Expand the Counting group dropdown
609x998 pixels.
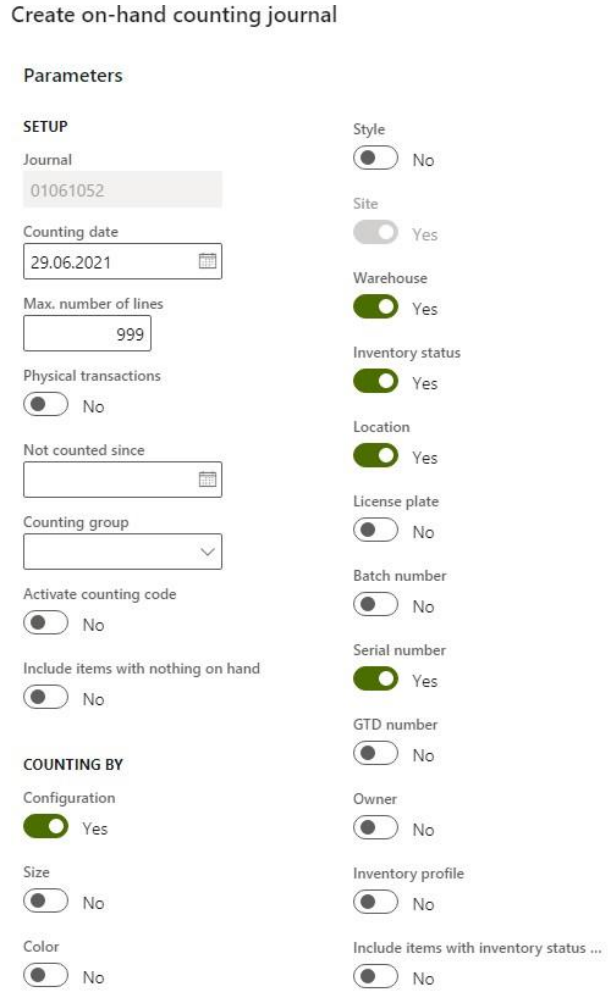[207, 551]
